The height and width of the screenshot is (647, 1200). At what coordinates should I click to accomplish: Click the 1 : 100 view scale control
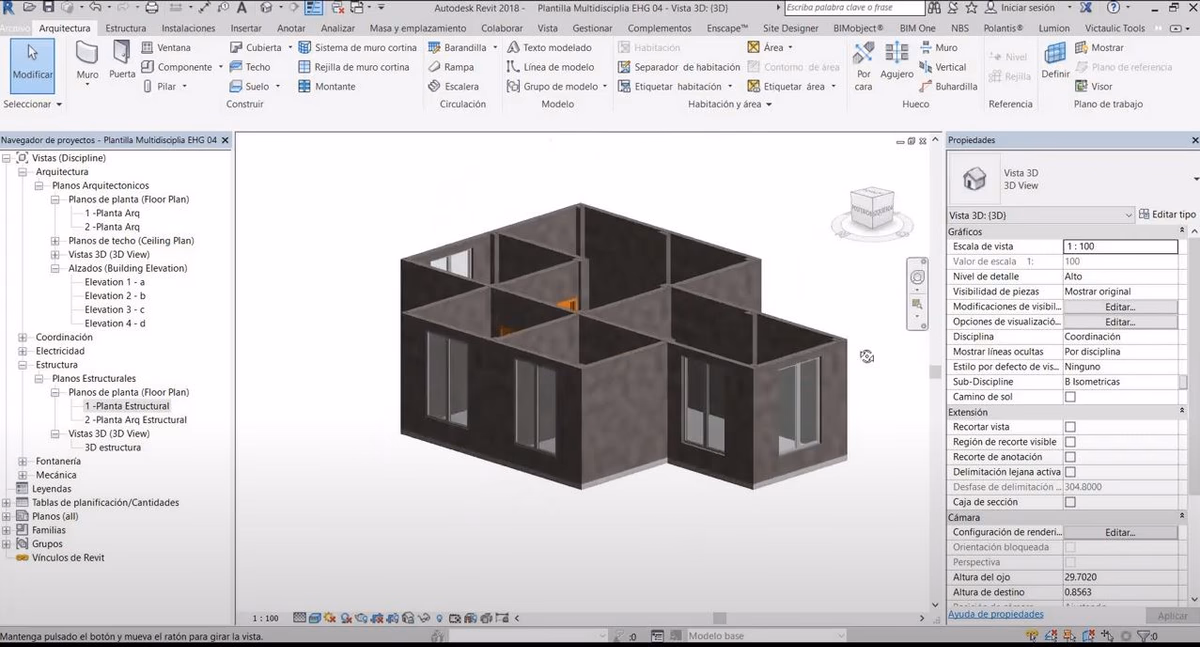[x=265, y=619]
